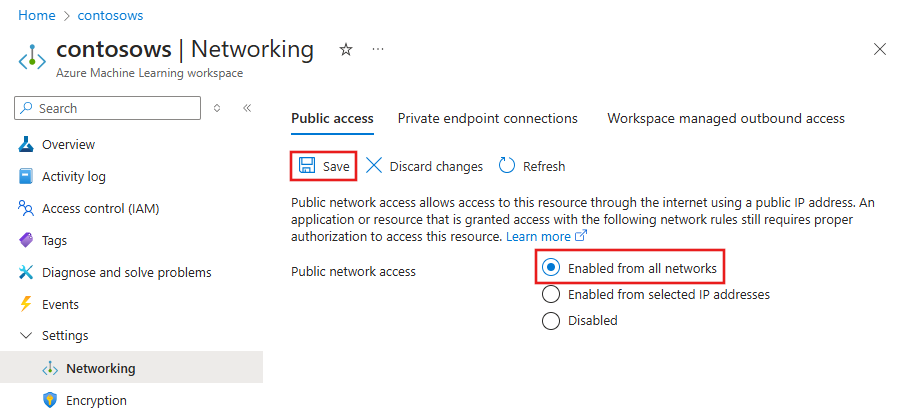This screenshot has height=415, width=910.
Task: Switch to Workspace managed outbound access tab
Action: (725, 118)
